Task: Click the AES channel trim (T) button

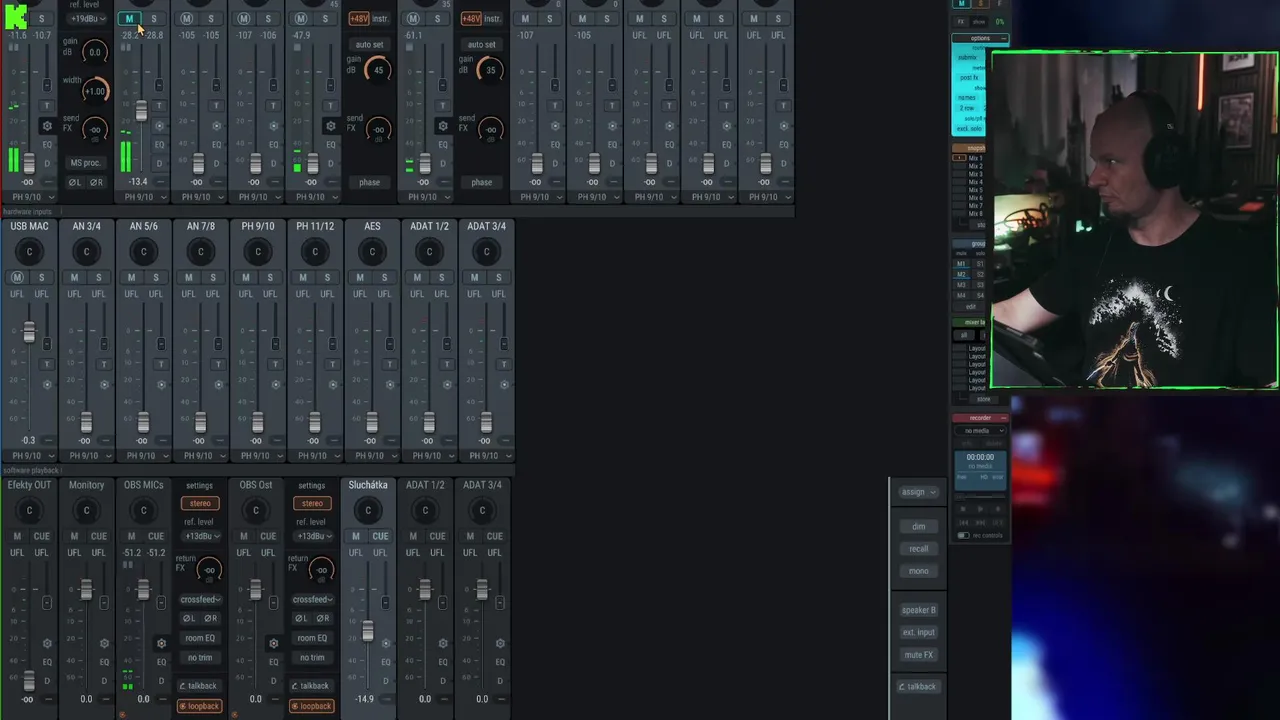Action: (390, 364)
